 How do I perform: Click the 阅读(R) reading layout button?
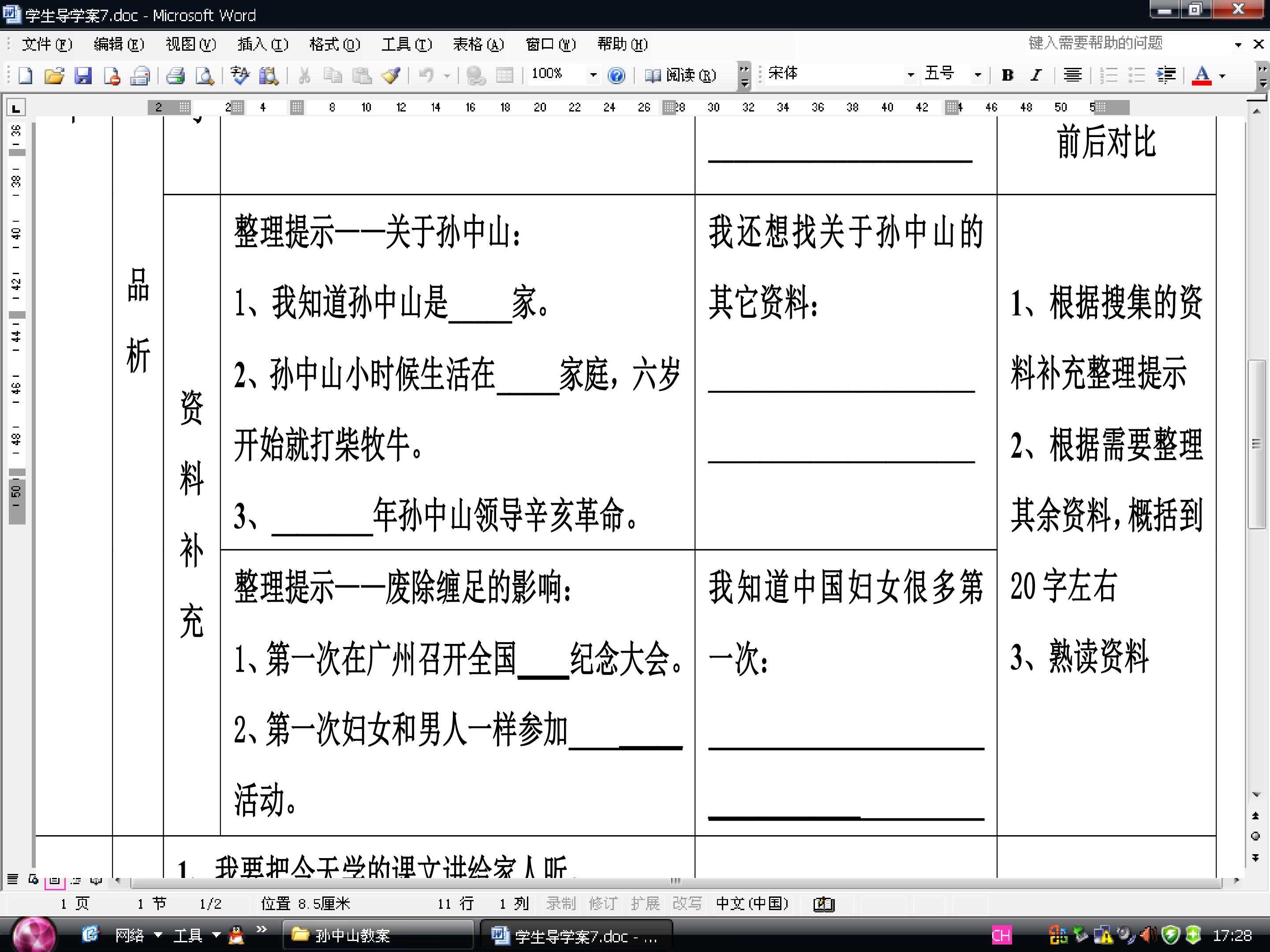pos(681,75)
